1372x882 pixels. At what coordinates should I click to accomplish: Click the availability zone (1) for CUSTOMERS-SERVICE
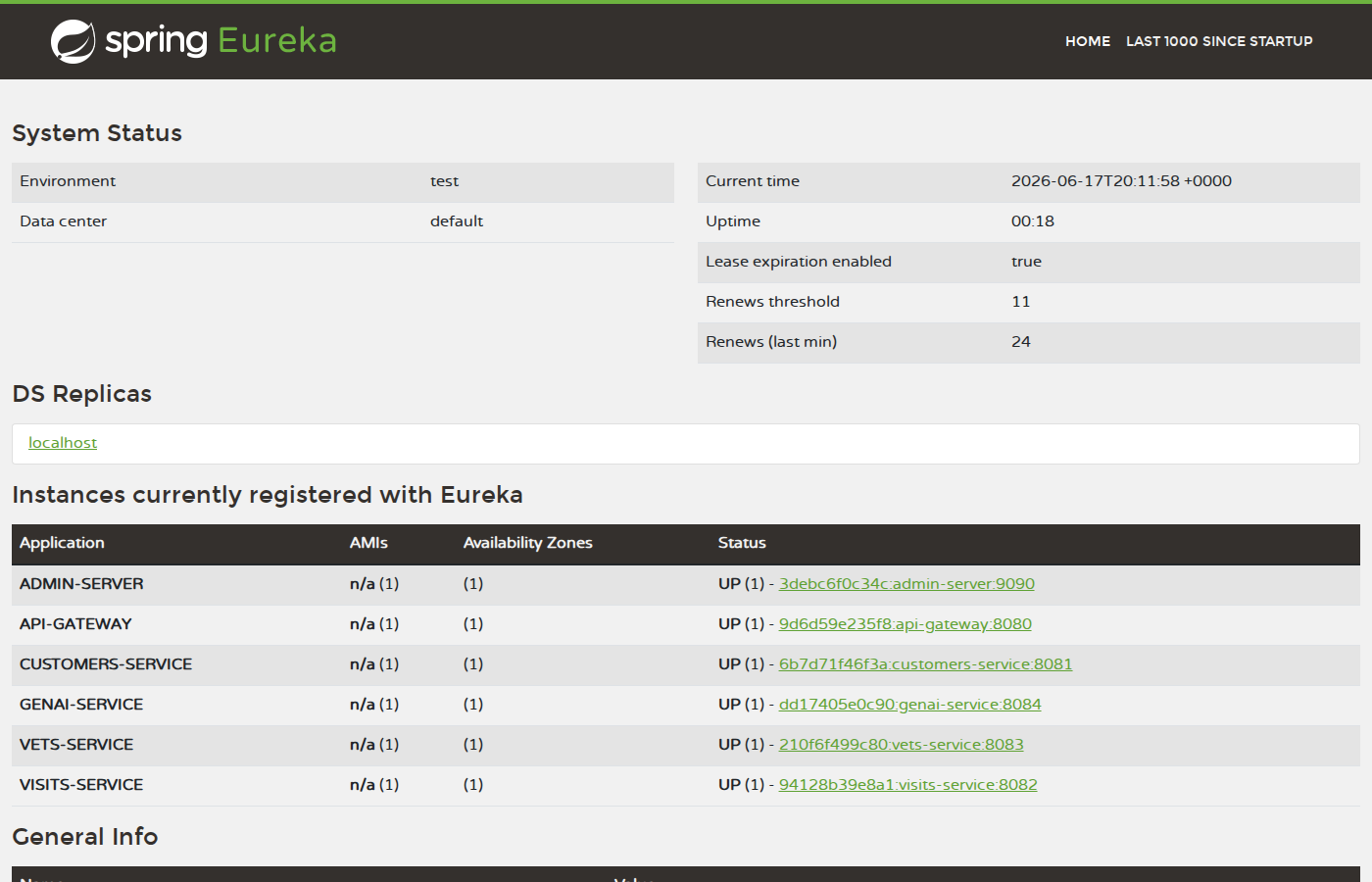(473, 664)
